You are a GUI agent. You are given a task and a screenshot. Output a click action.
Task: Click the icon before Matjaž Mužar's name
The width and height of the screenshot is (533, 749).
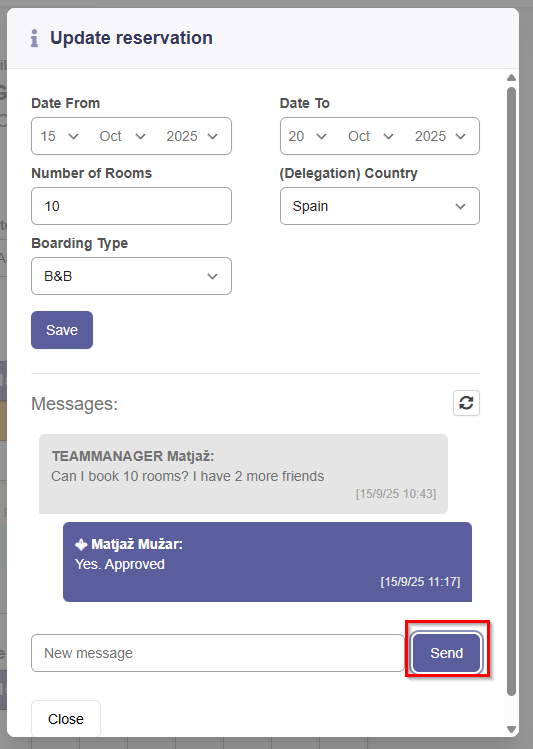tap(81, 544)
